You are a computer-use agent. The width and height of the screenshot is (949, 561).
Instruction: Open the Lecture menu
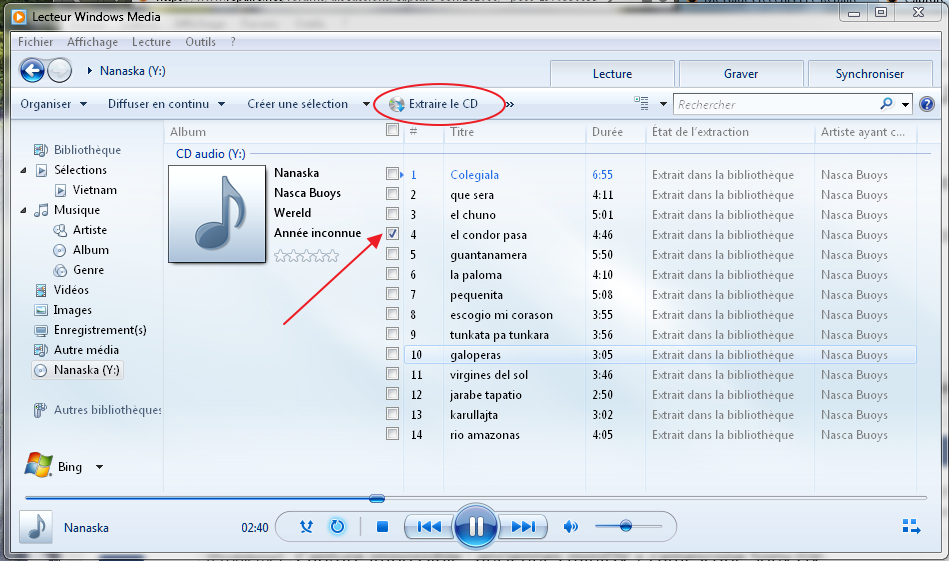pos(151,42)
